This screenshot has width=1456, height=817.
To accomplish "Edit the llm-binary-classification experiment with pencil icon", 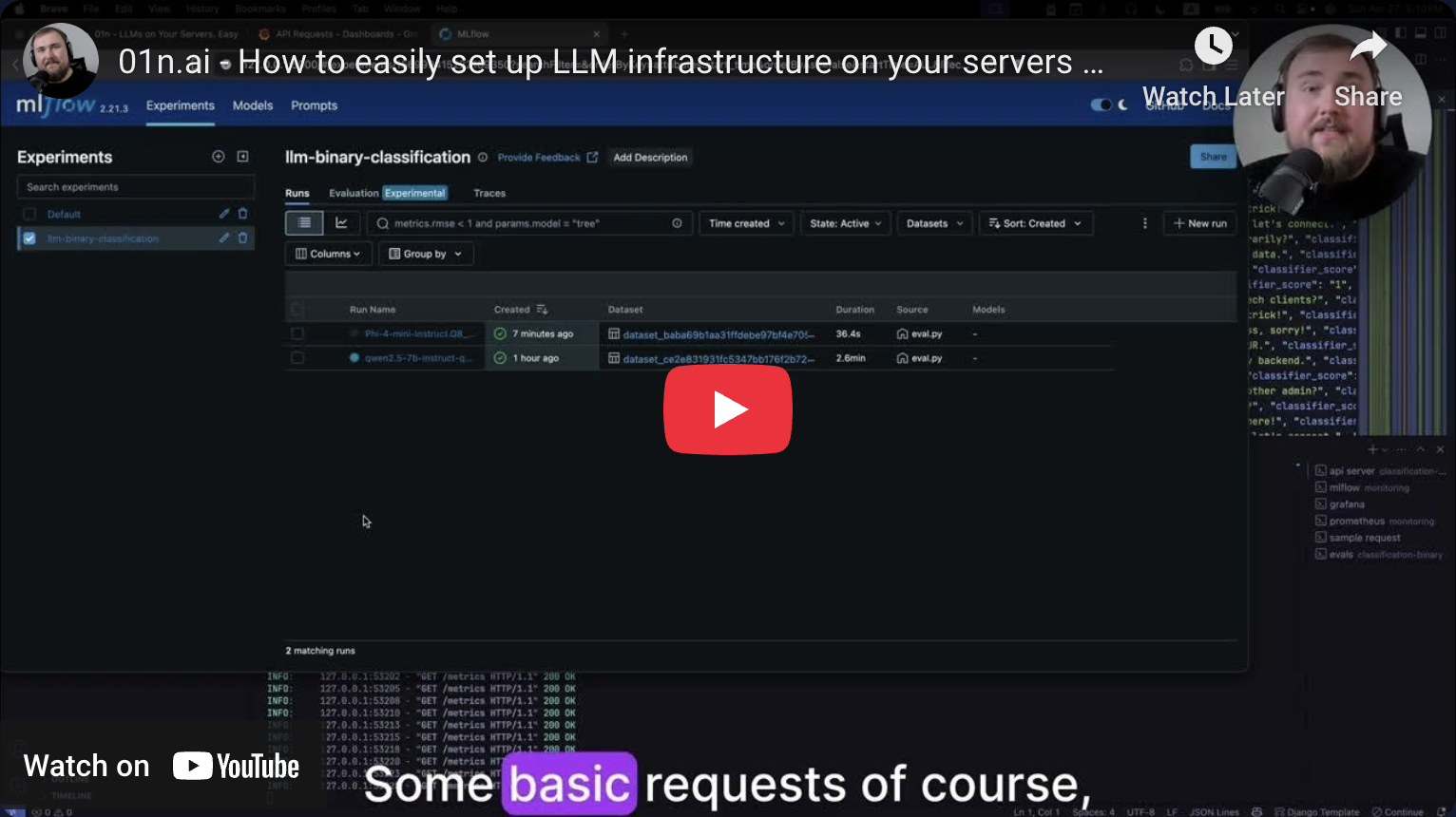I will [224, 238].
